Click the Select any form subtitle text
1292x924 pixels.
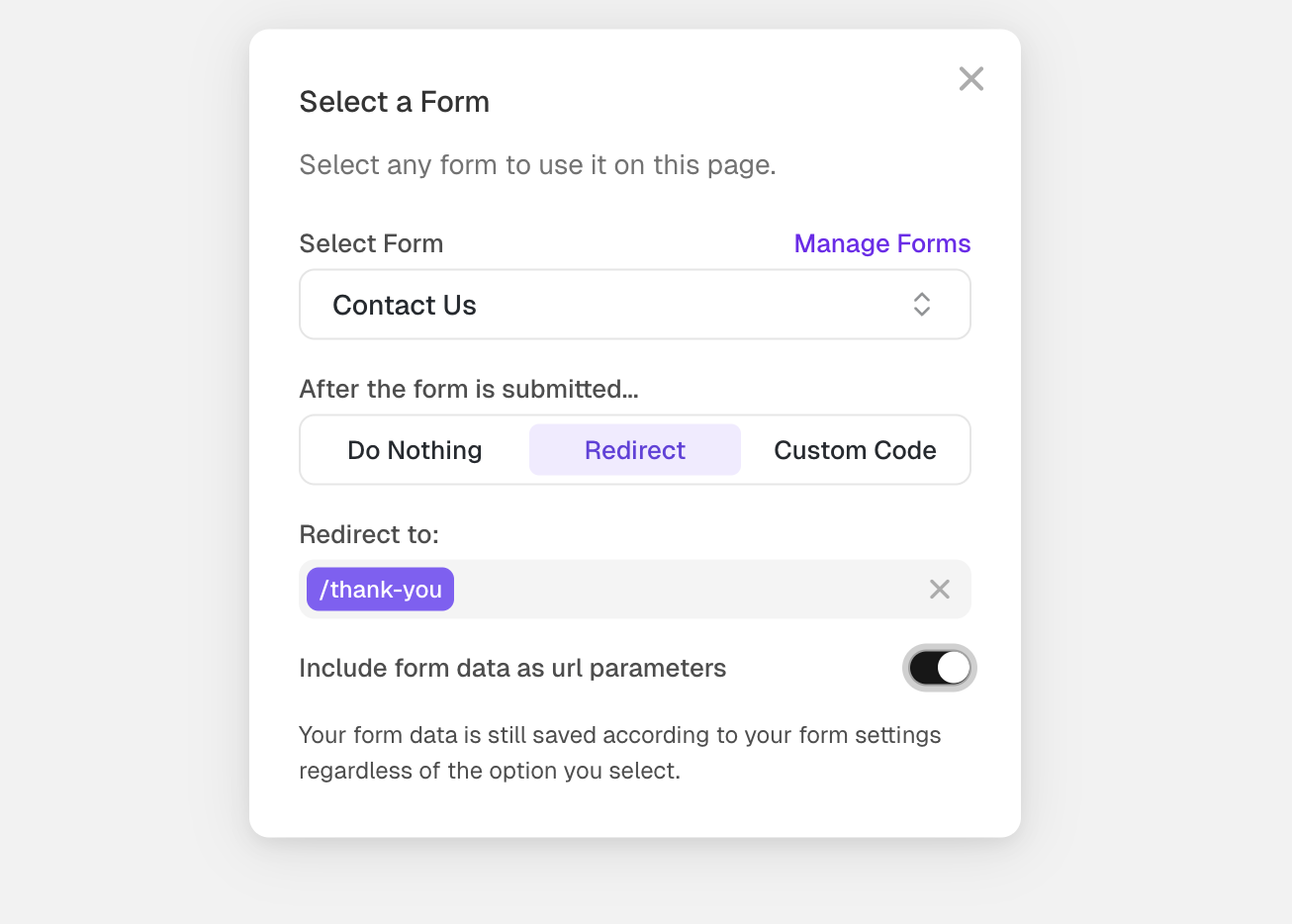click(x=537, y=164)
